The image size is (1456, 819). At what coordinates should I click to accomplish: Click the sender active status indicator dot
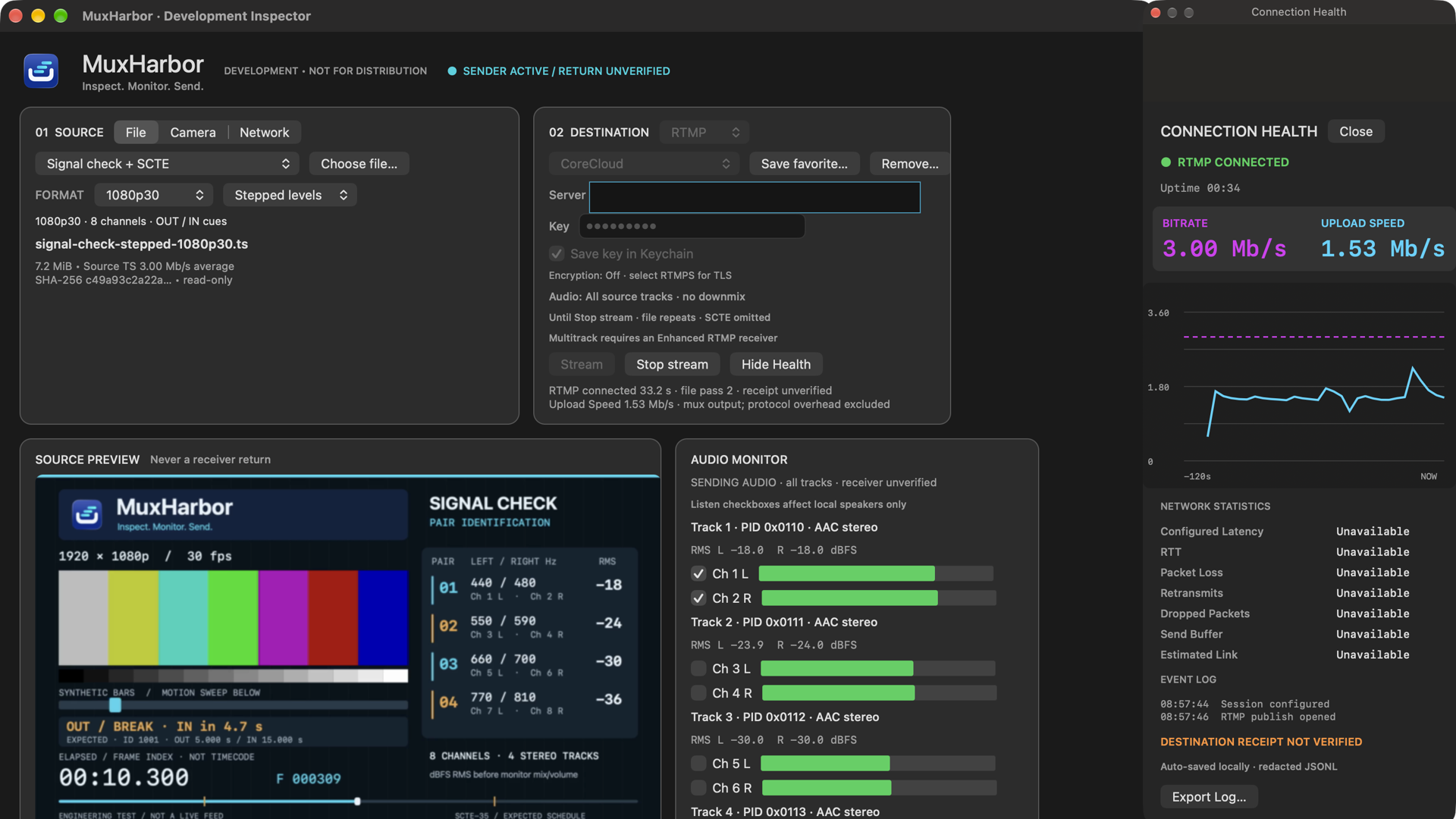[x=452, y=71]
